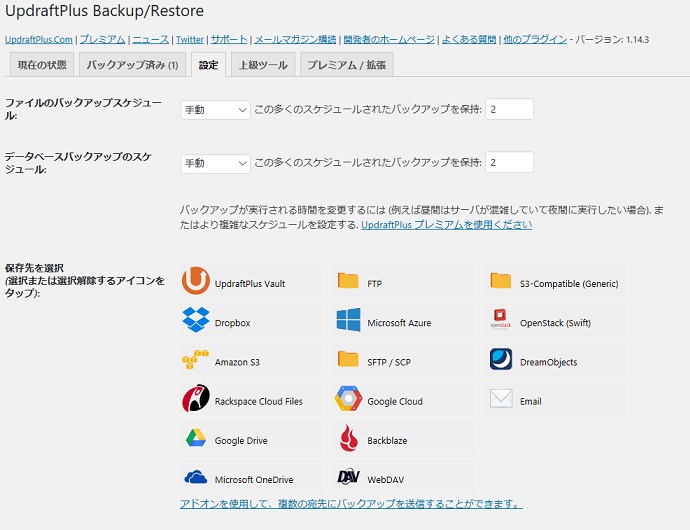Viewport: 690px width, 530px height.
Task: Open the サポート link
Action: 229,39
